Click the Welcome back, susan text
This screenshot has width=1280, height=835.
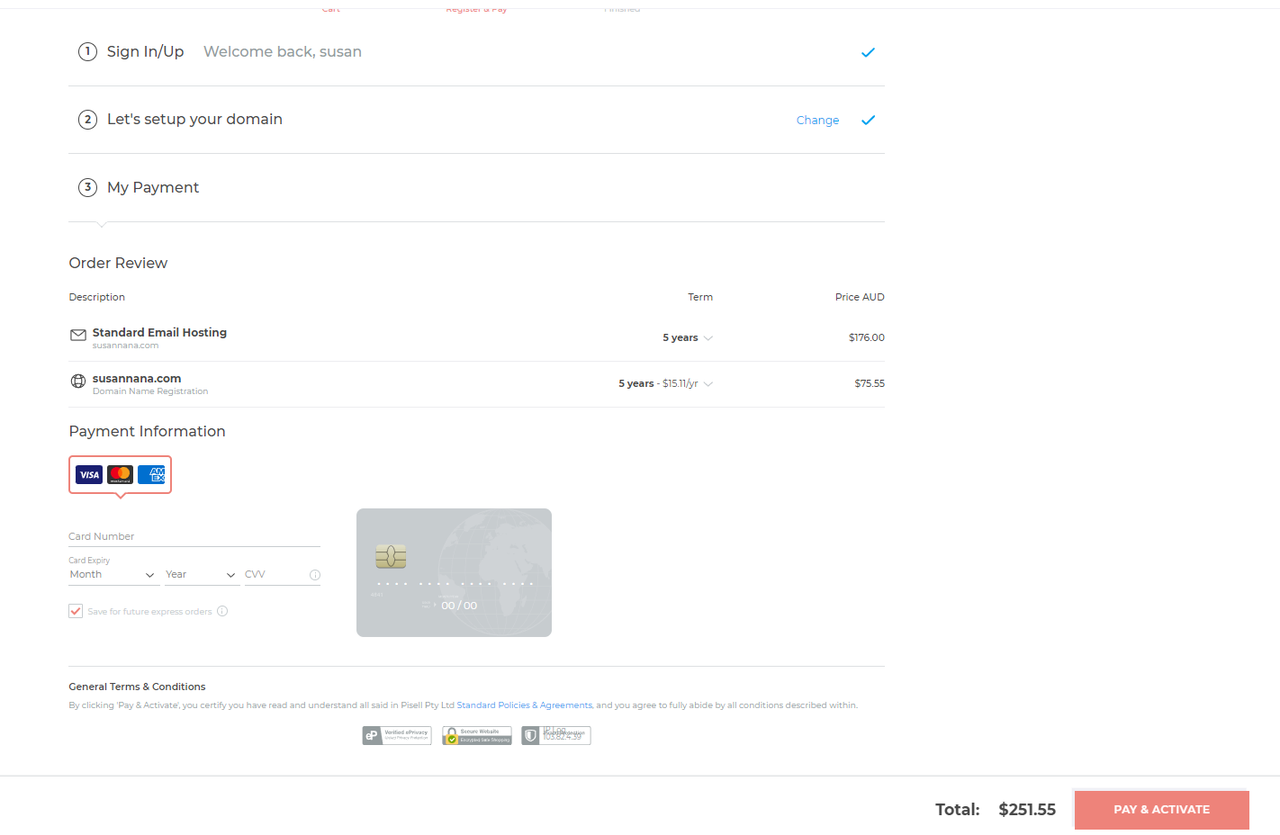283,52
